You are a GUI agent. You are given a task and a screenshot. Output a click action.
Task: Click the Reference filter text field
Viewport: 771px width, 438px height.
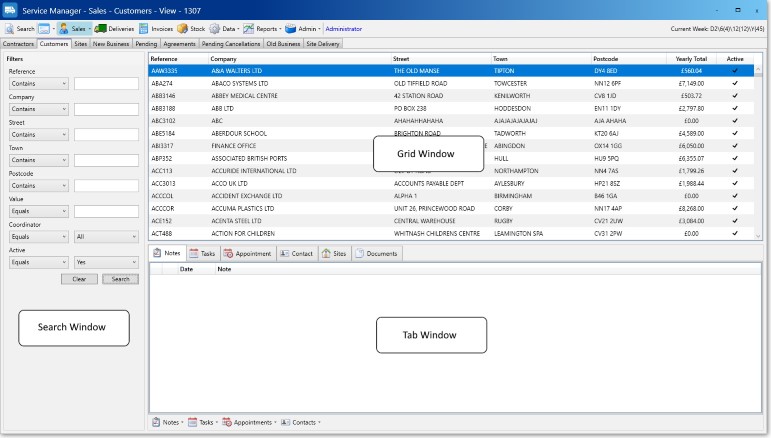click(x=106, y=84)
